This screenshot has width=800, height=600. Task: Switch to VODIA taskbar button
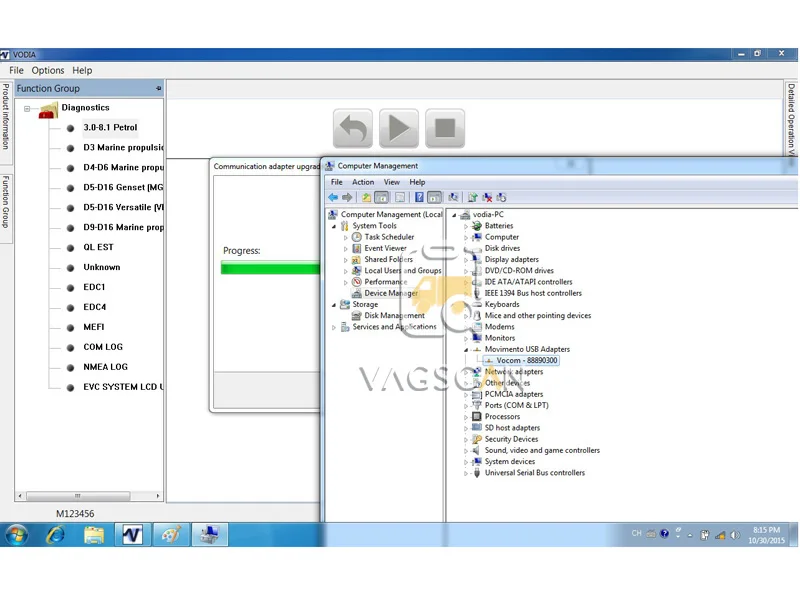pos(132,535)
